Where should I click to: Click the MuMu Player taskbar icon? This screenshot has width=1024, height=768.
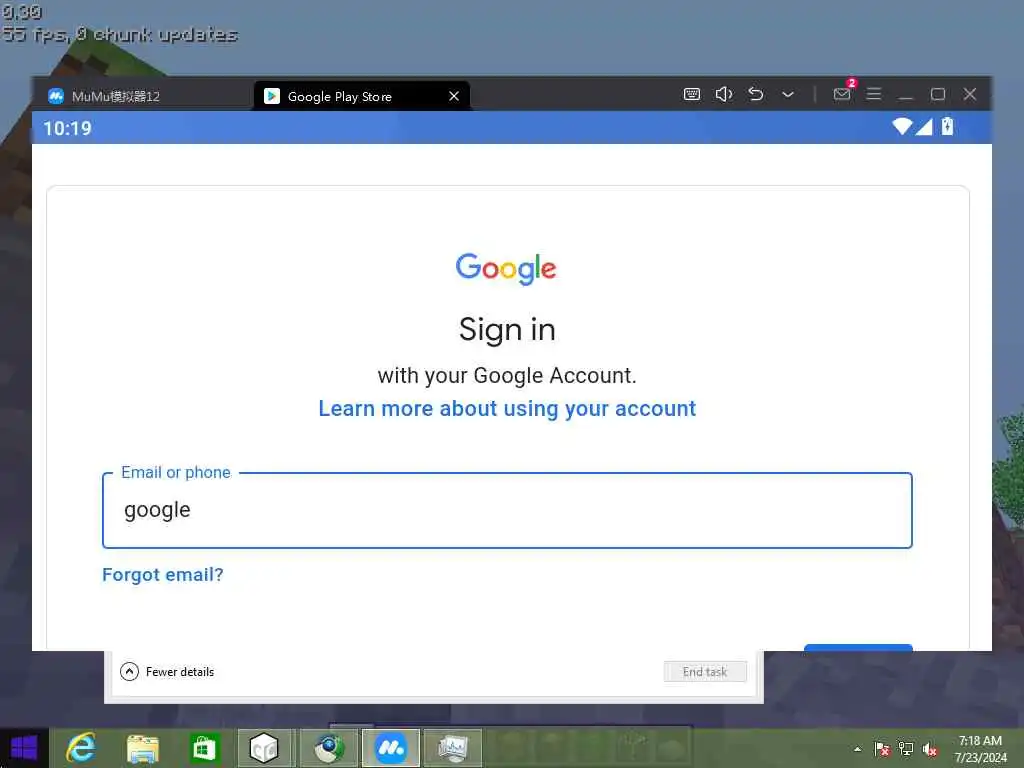[391, 748]
